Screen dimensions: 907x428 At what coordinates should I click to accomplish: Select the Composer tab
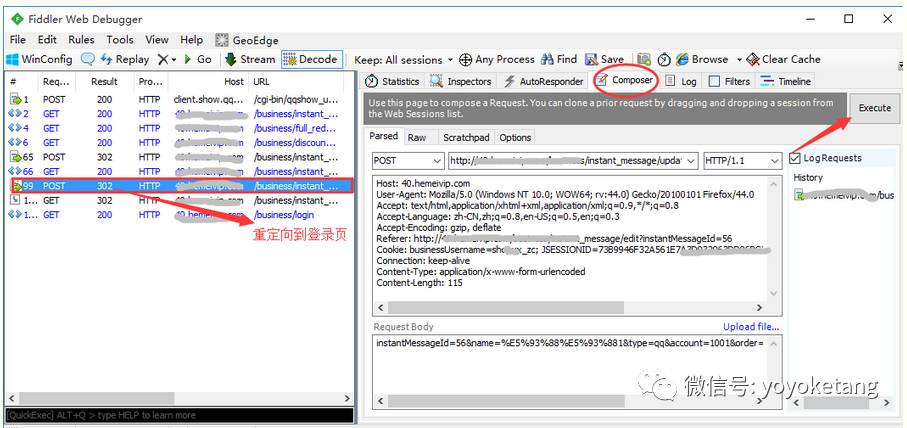[x=626, y=80]
